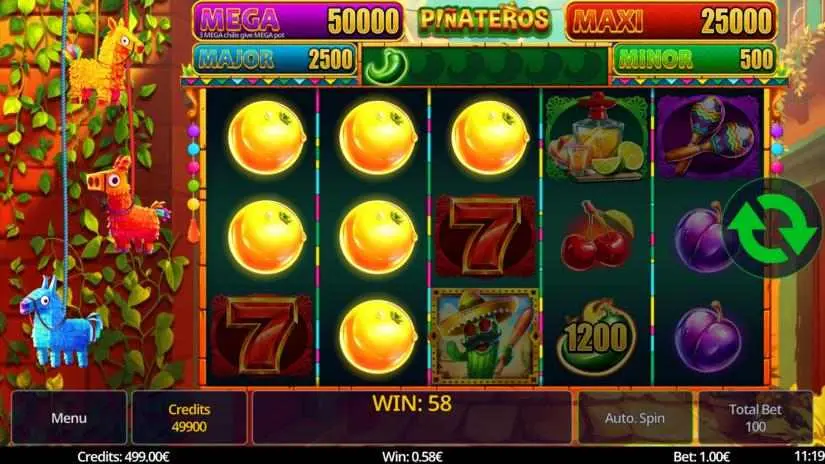
Task: Select the tequila and lime symbol
Action: 597,138
